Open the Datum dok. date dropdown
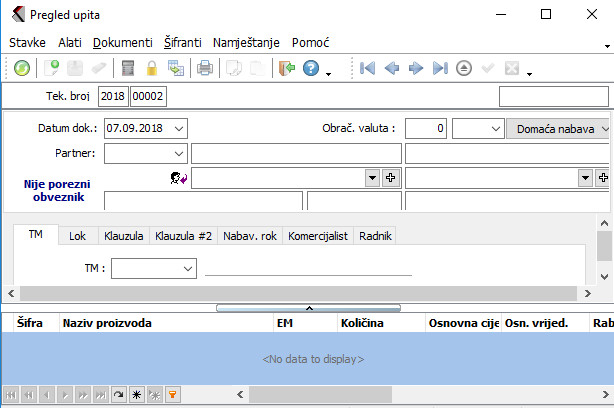This screenshot has height=408, width=614. click(x=178, y=129)
